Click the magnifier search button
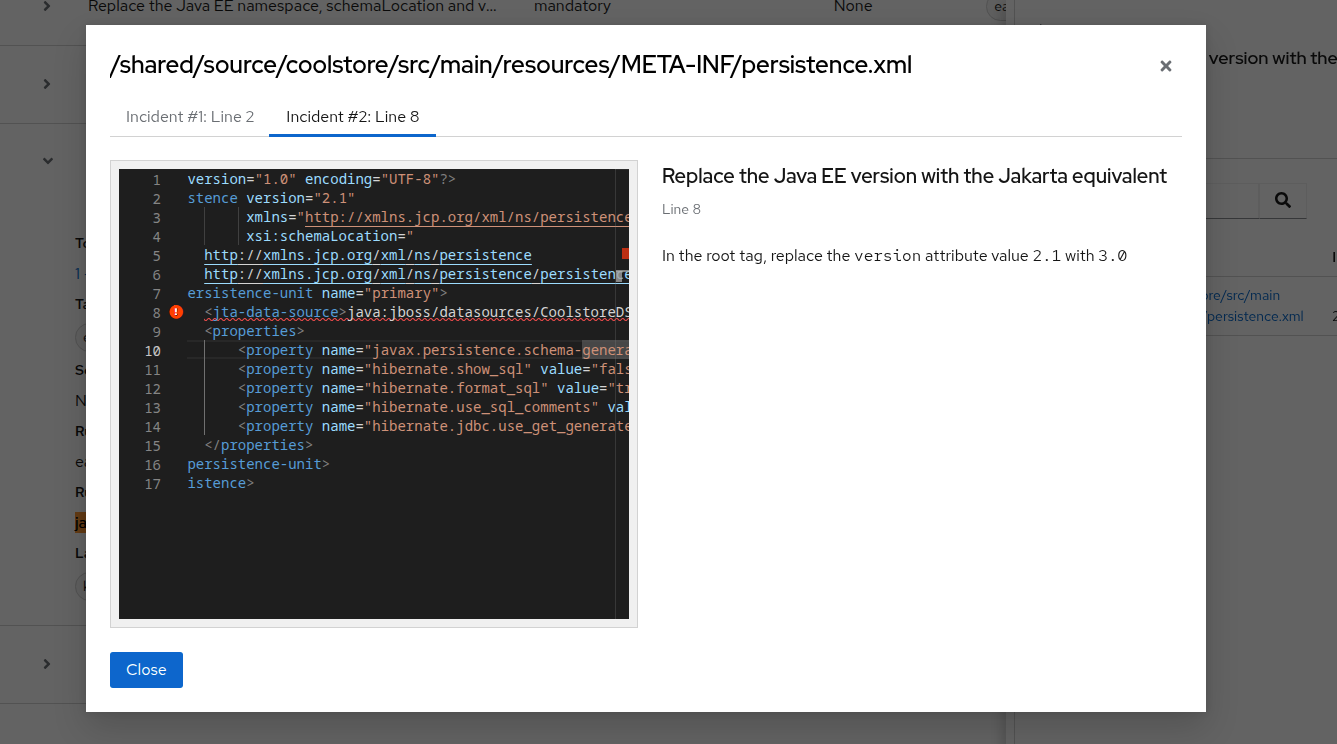1337x744 pixels. pyautogui.click(x=1282, y=200)
